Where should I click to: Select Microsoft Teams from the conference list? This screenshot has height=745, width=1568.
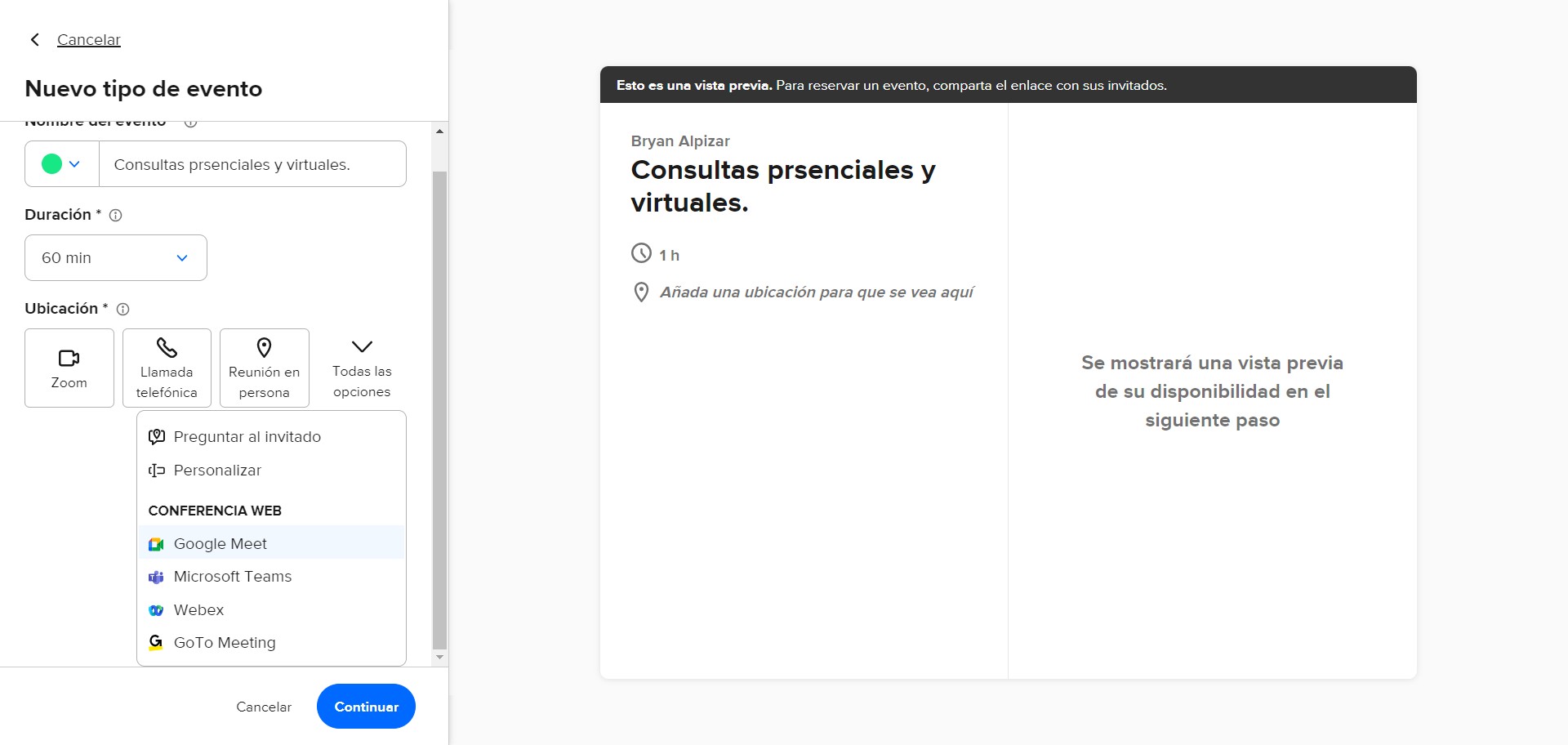pos(233,577)
